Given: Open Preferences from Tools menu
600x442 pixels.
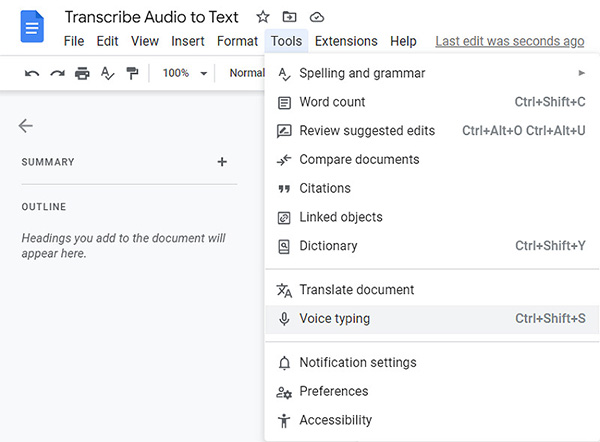Looking at the screenshot, I should point(432,391).
